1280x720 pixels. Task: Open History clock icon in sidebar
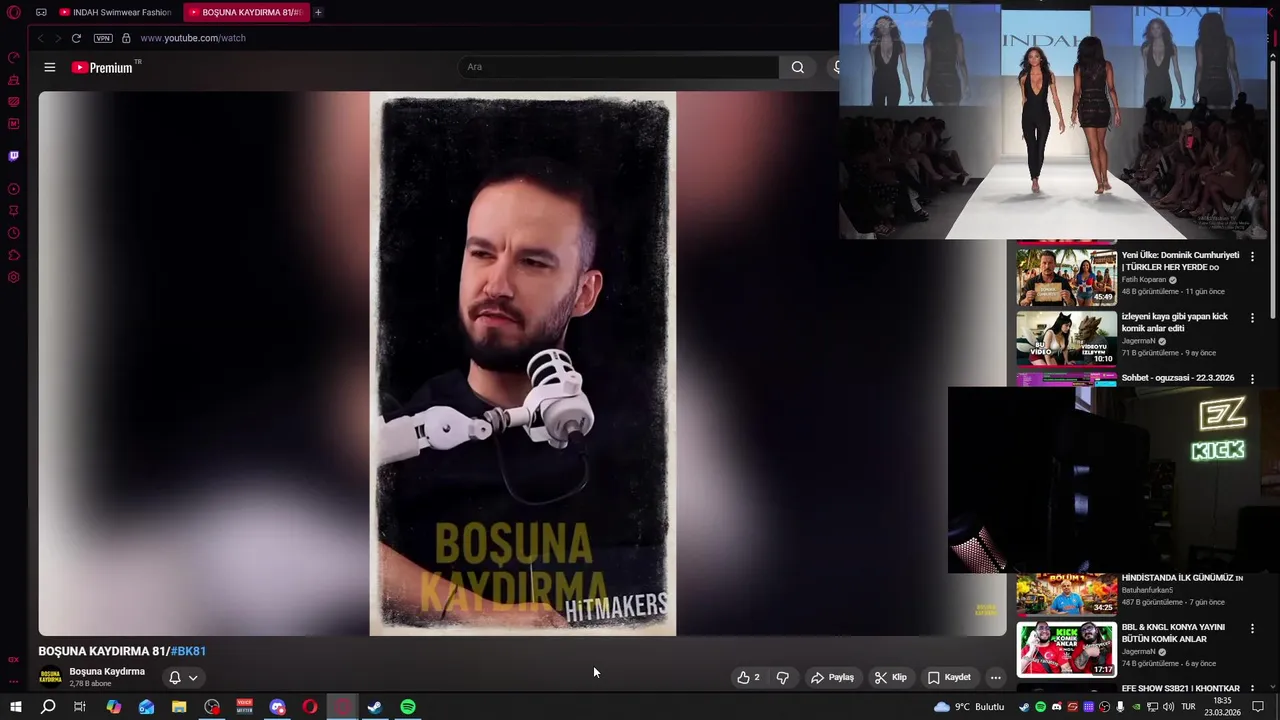click(14, 233)
